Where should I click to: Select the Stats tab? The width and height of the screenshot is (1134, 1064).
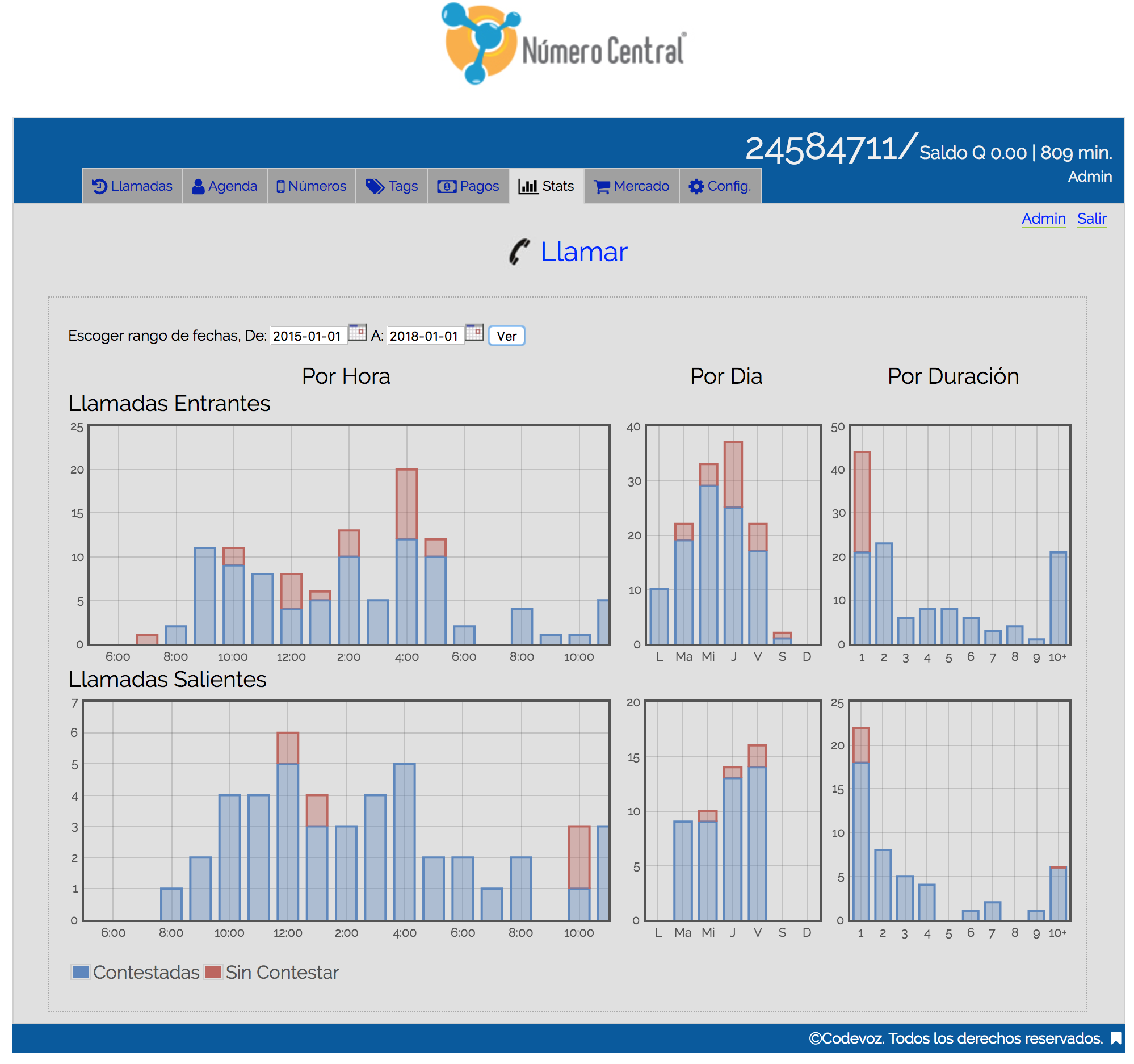pyautogui.click(x=546, y=187)
